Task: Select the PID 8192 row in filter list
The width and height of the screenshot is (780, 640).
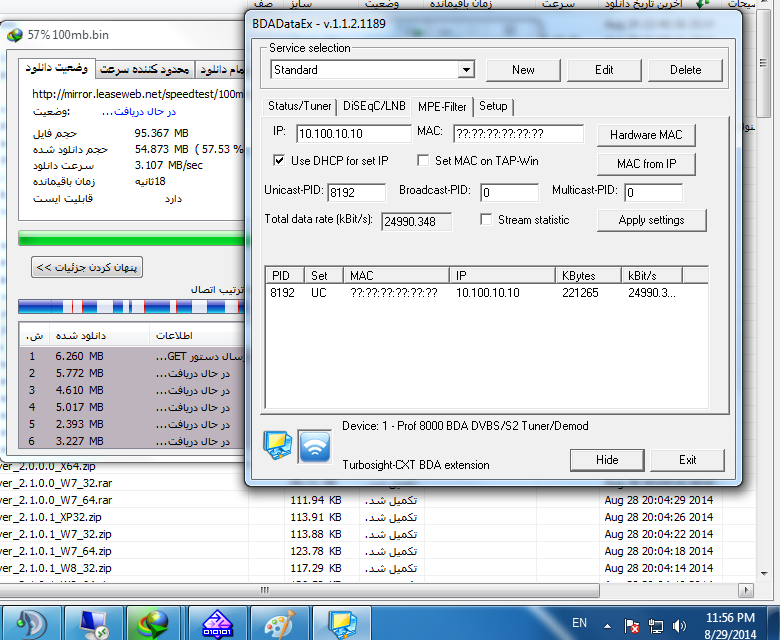Action: [487, 293]
